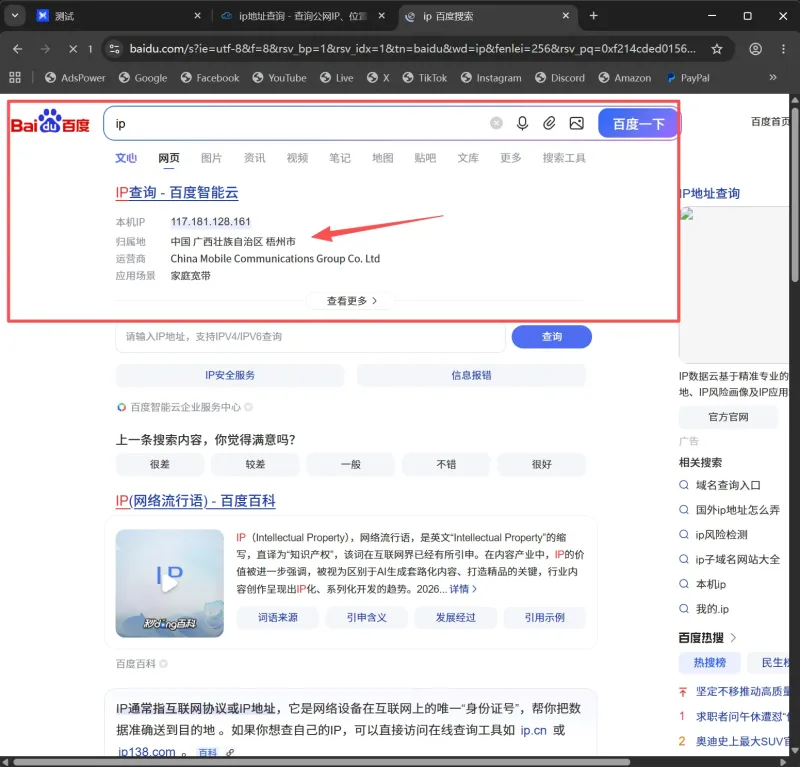Screen dimensions: 800x767
Task: Switch to the 测试 browser tab
Action: click(119, 16)
